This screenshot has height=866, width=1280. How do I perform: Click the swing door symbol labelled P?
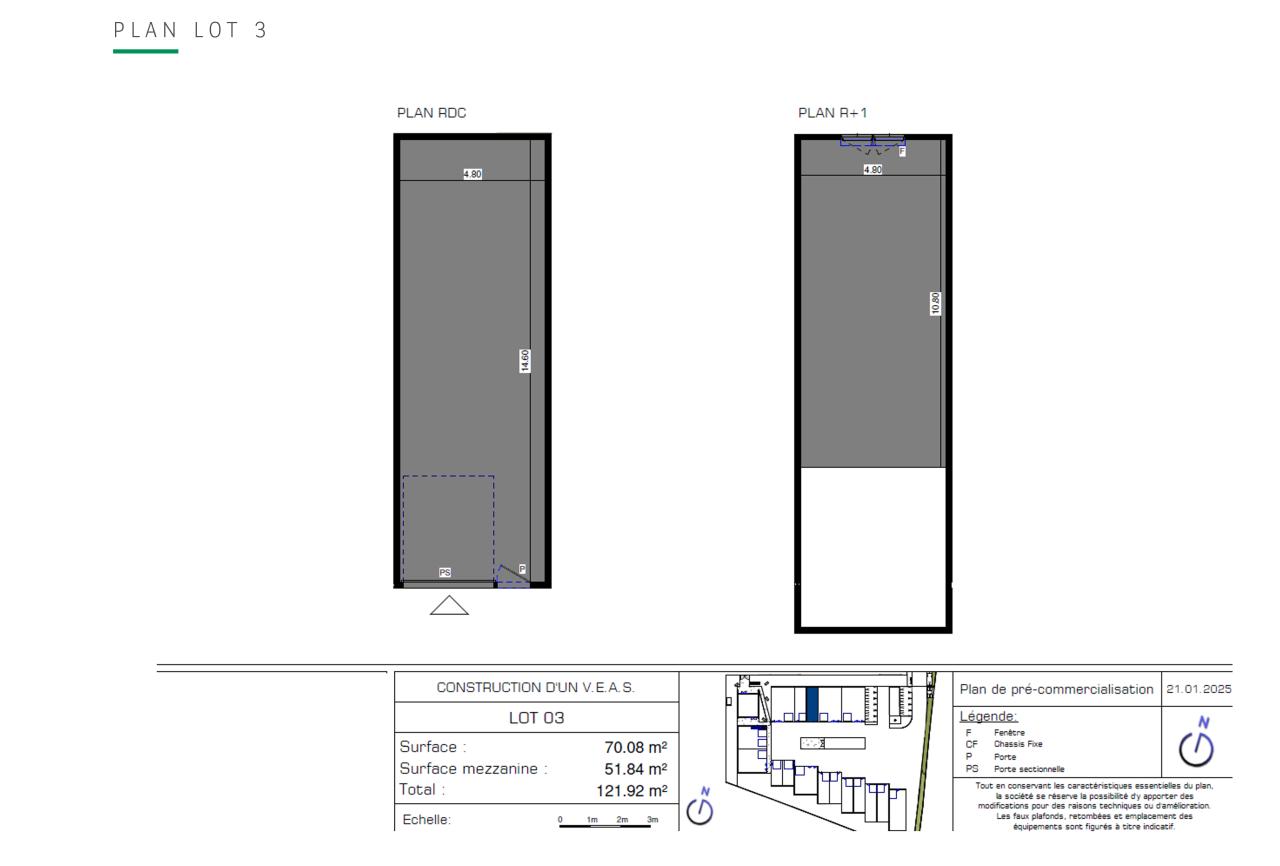tap(512, 574)
